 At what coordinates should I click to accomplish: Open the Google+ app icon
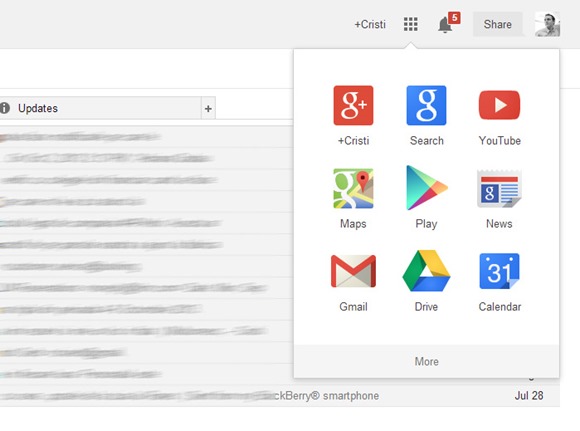click(353, 106)
